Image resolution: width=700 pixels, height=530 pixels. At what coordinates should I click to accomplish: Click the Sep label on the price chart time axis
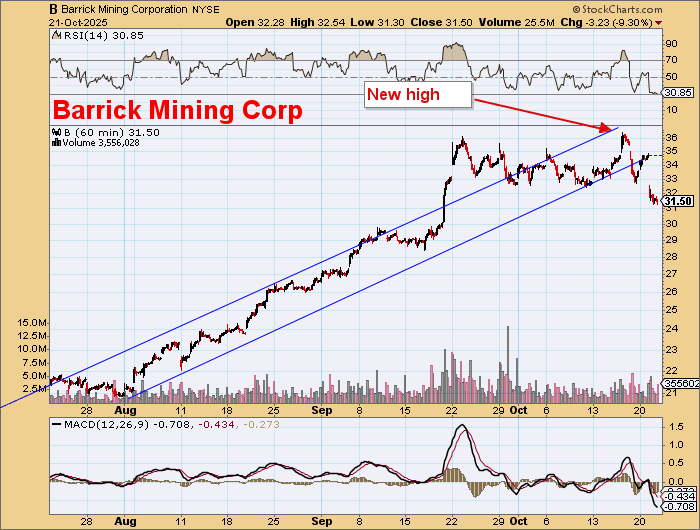321,410
